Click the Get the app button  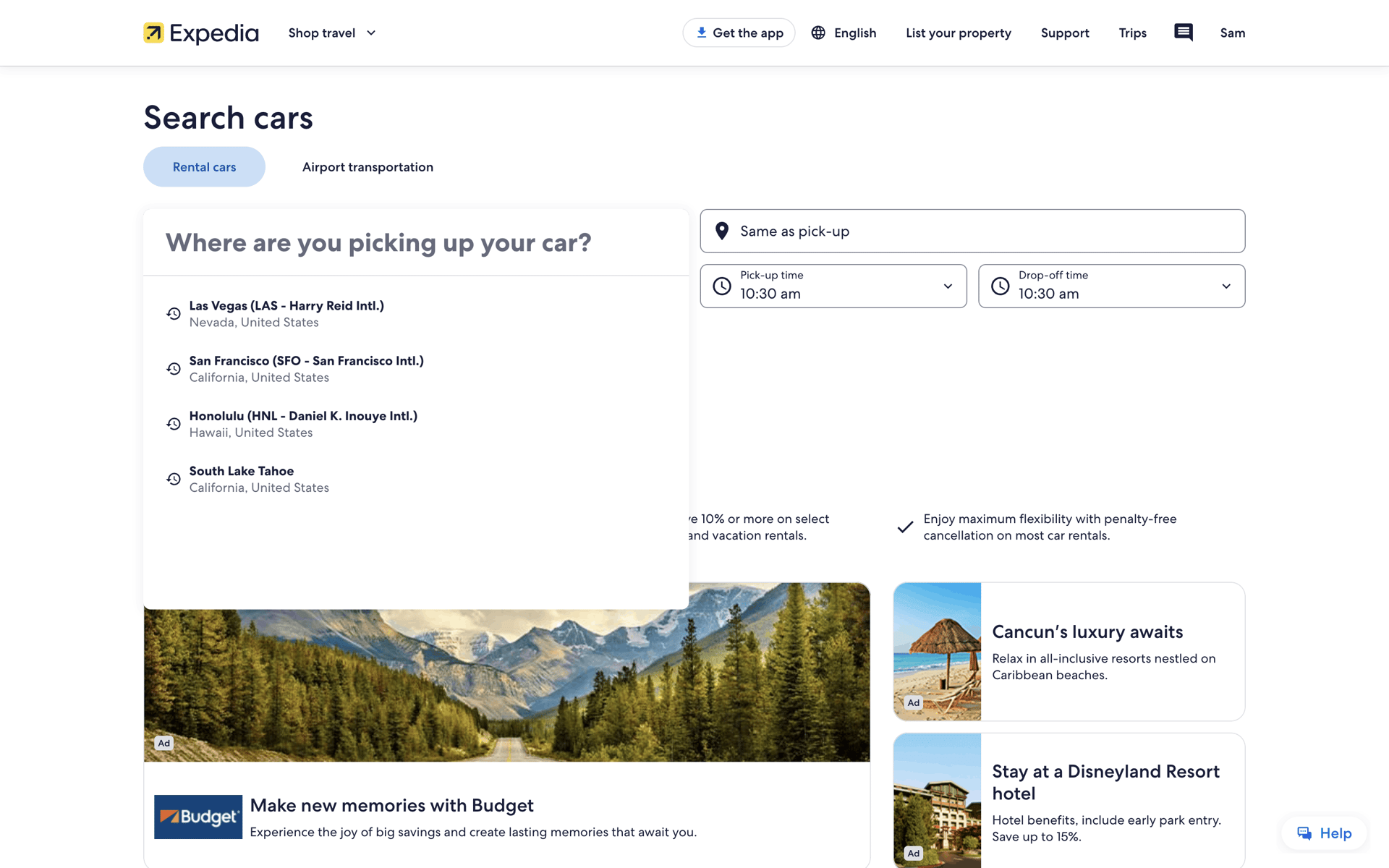click(739, 33)
